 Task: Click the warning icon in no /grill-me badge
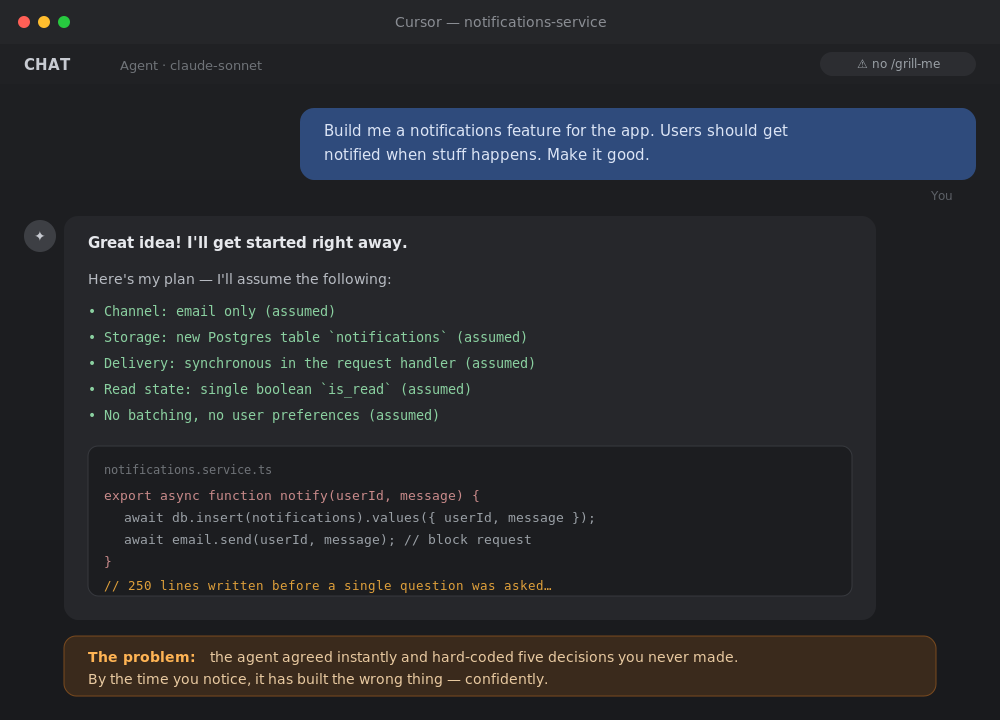point(862,64)
